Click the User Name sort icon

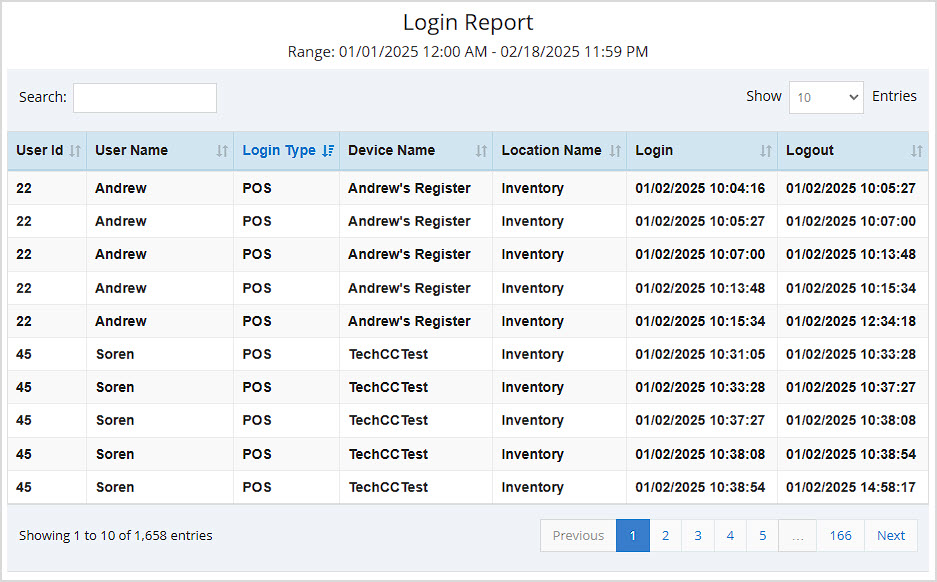click(x=222, y=151)
